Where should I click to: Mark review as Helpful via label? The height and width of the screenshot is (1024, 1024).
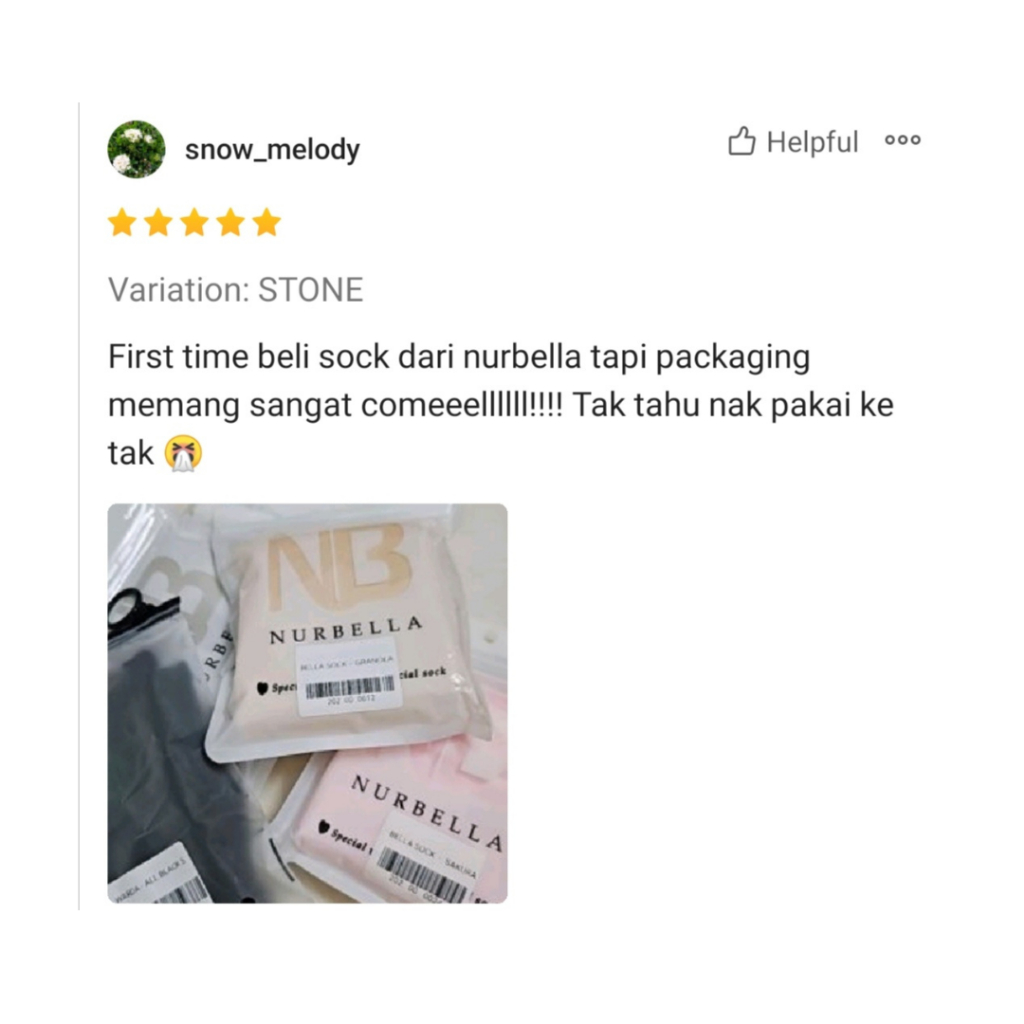click(x=812, y=142)
